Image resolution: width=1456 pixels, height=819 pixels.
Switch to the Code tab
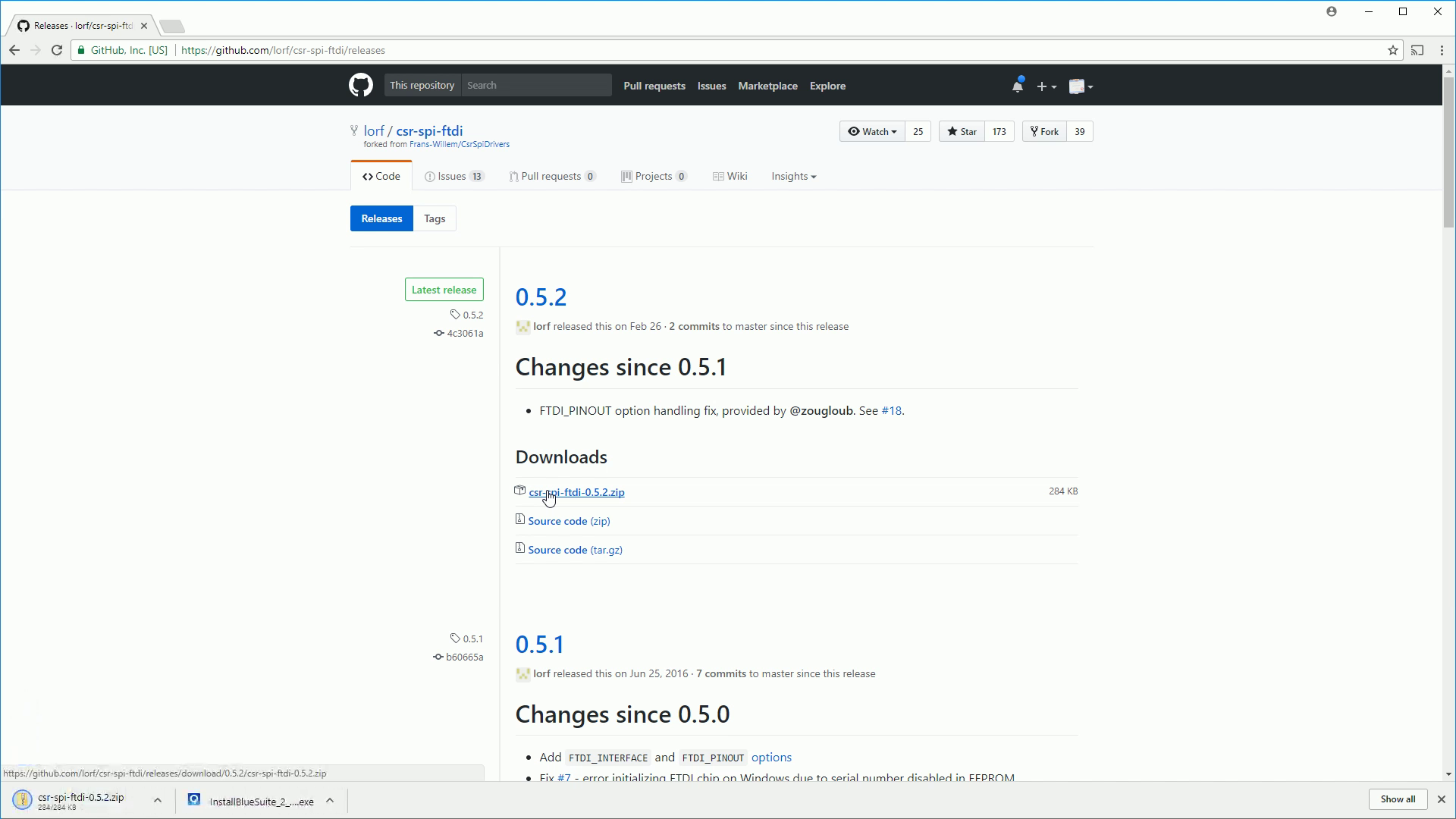[381, 176]
